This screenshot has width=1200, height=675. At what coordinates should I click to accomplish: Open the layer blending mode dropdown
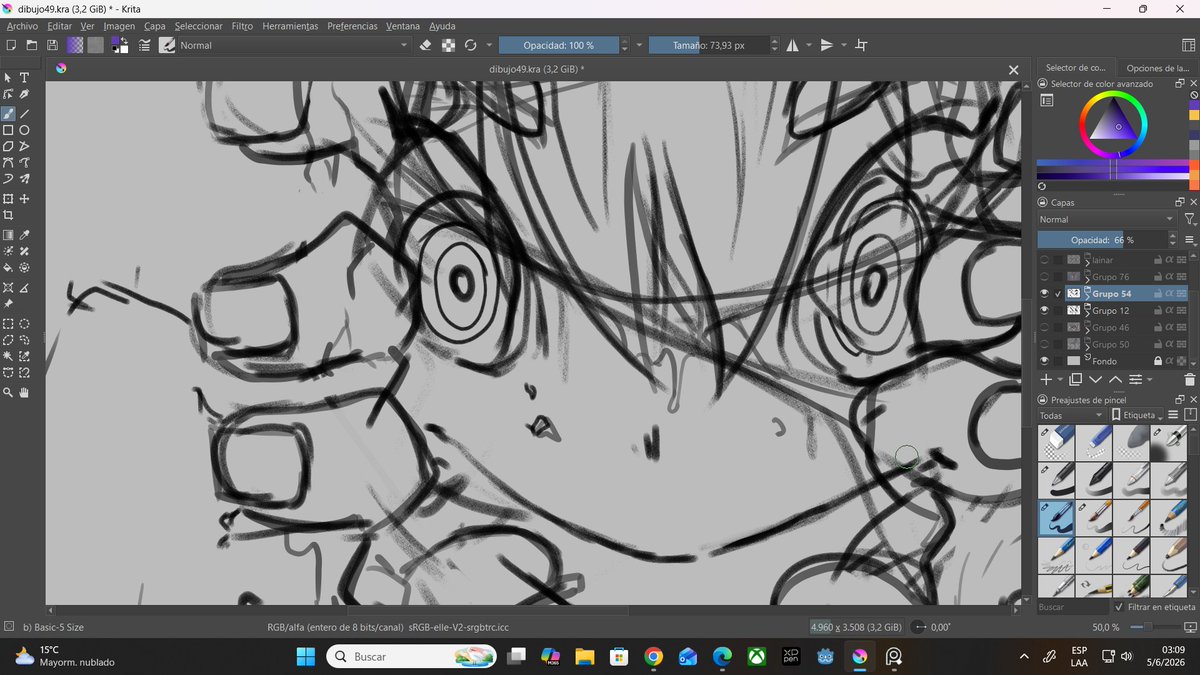point(1107,219)
